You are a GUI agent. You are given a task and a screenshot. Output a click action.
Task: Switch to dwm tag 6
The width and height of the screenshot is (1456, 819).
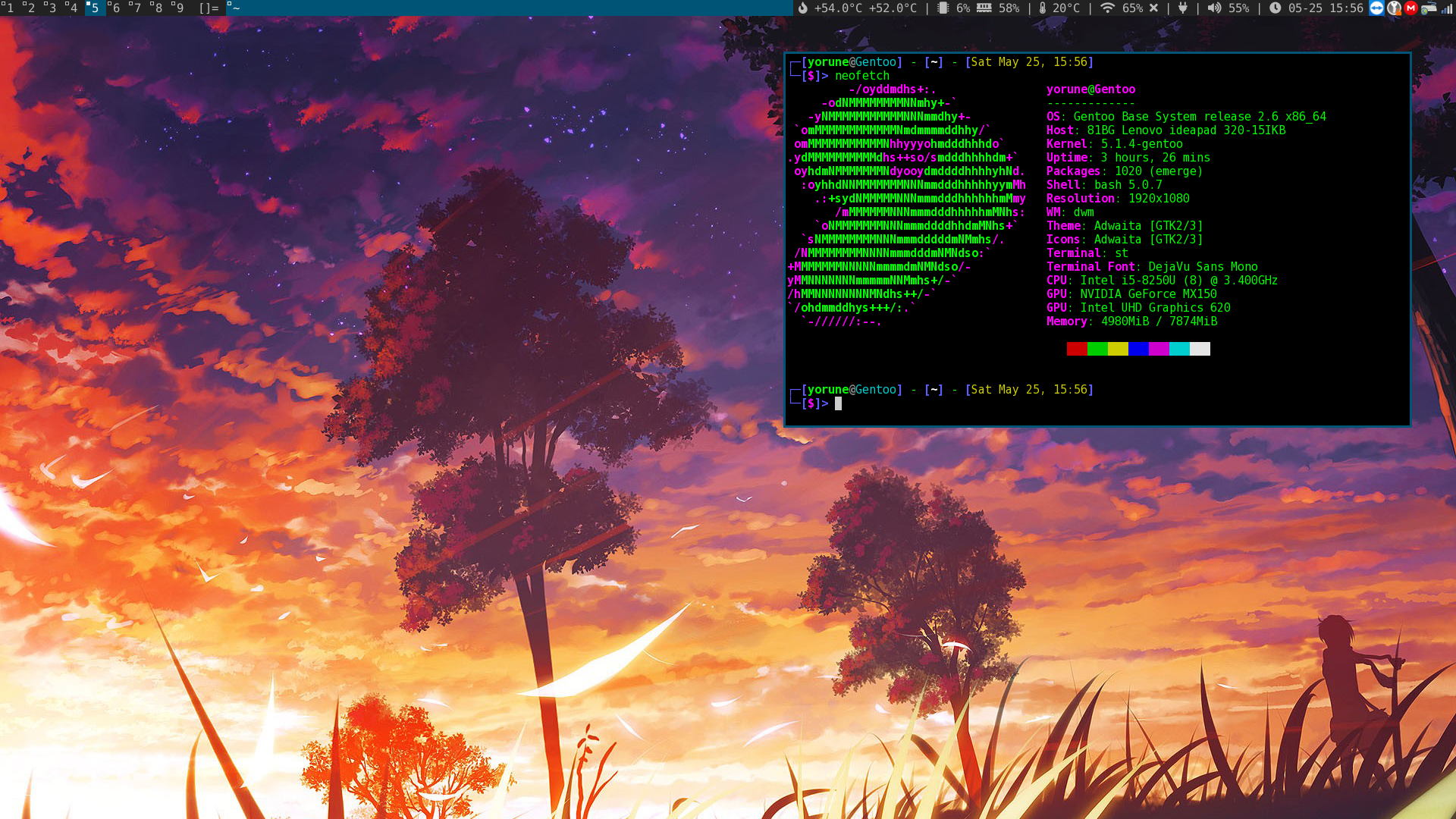(x=116, y=8)
